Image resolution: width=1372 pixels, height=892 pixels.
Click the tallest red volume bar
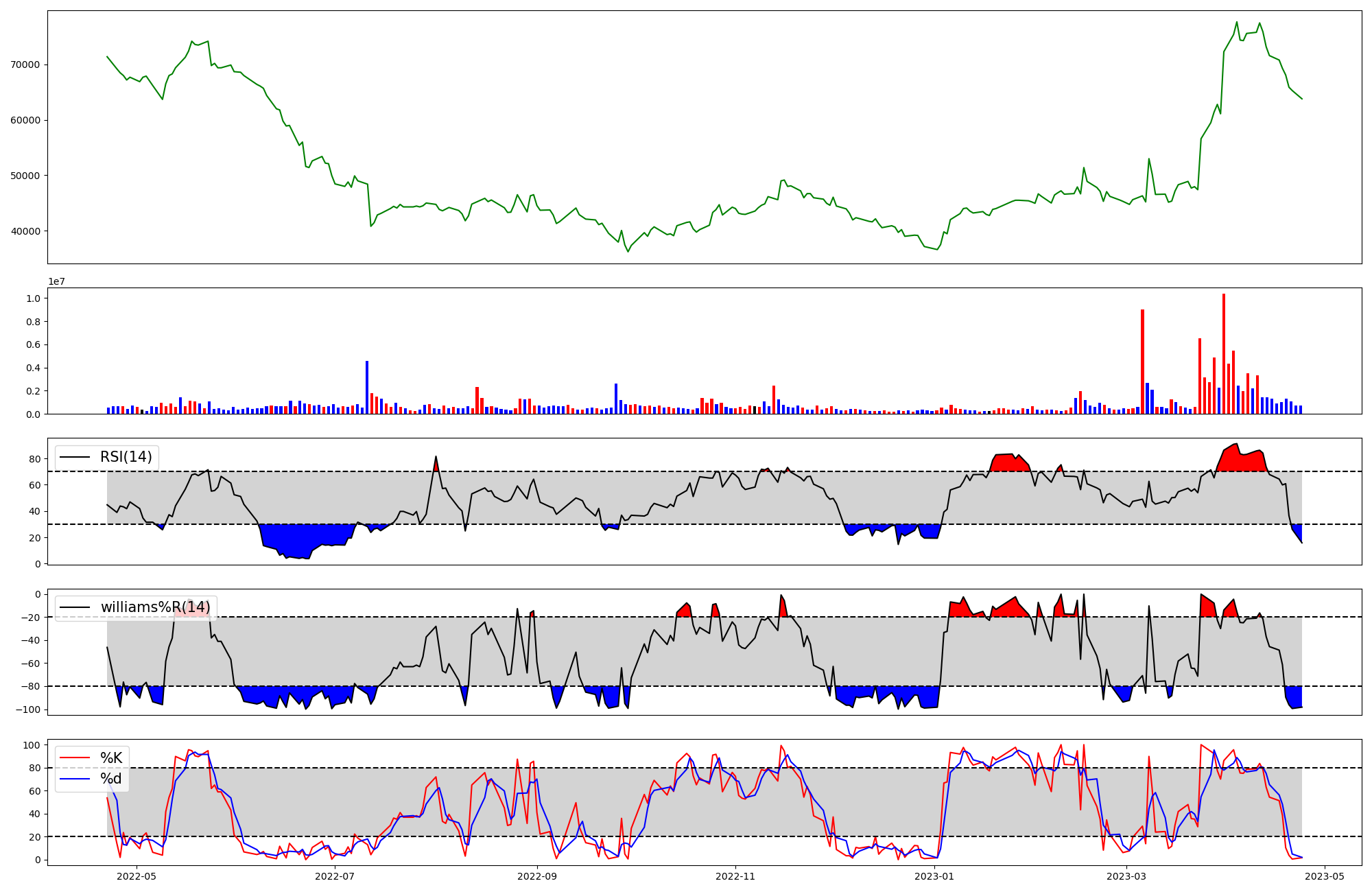click(1223, 355)
